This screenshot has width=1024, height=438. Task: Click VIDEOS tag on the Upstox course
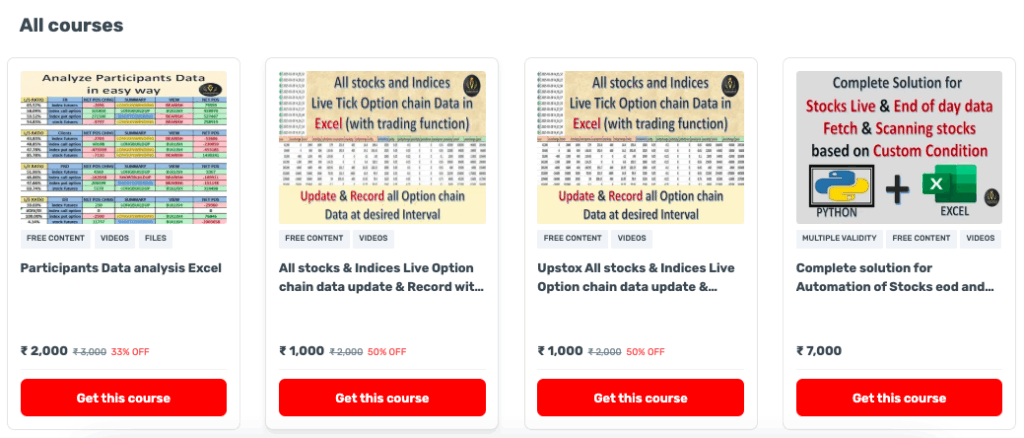[x=632, y=239]
